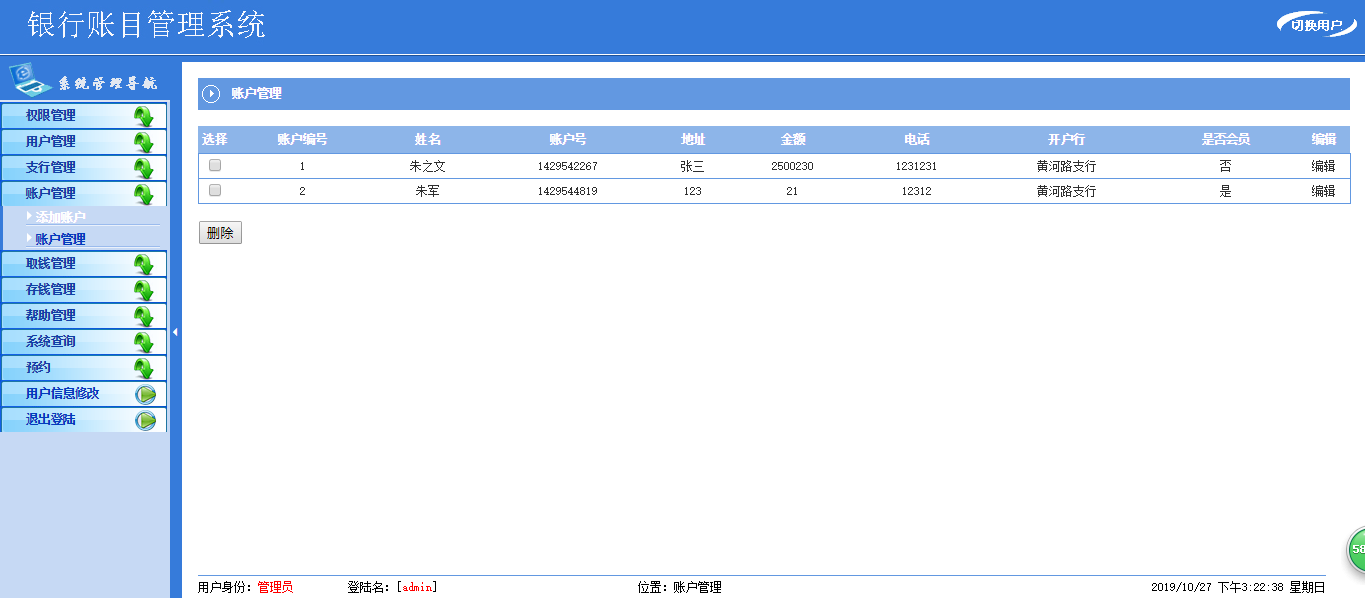Click the play icon beside 退出登陆

point(146,420)
